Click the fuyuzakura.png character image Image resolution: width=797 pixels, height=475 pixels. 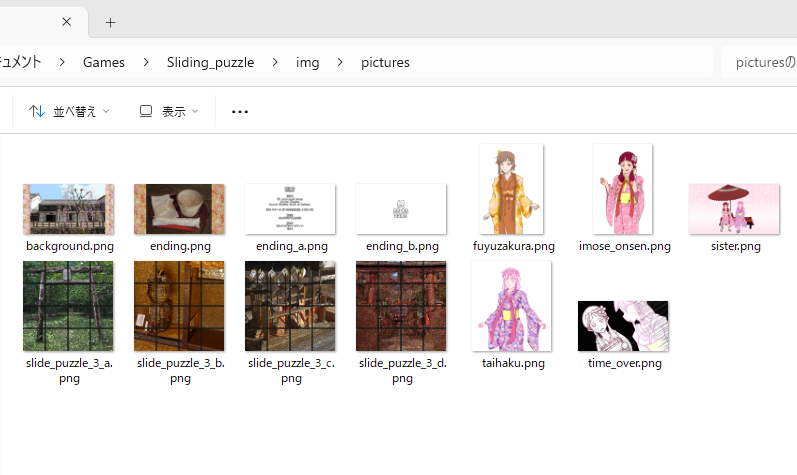pos(512,189)
